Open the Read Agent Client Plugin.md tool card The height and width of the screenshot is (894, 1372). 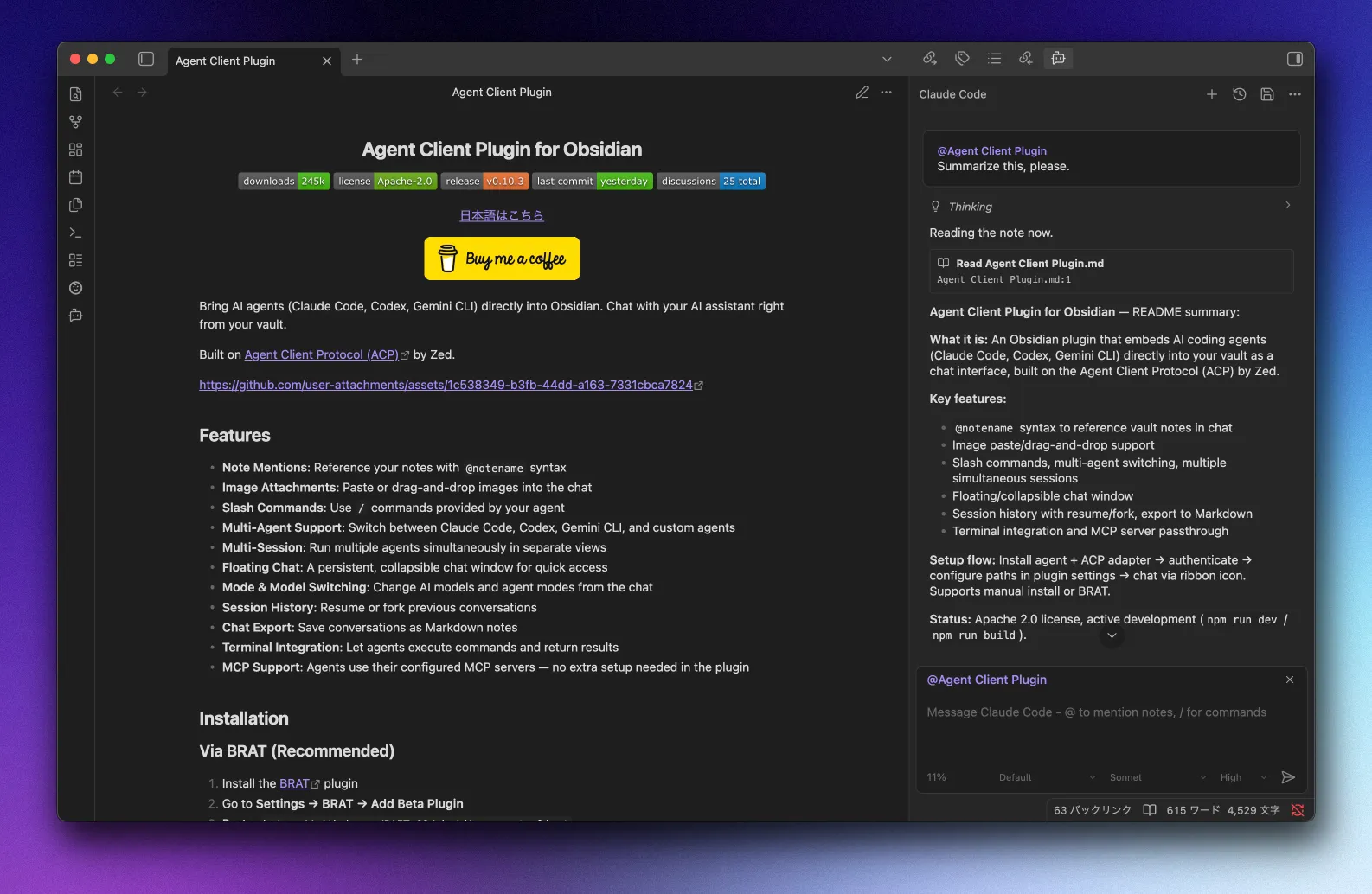coord(1112,271)
